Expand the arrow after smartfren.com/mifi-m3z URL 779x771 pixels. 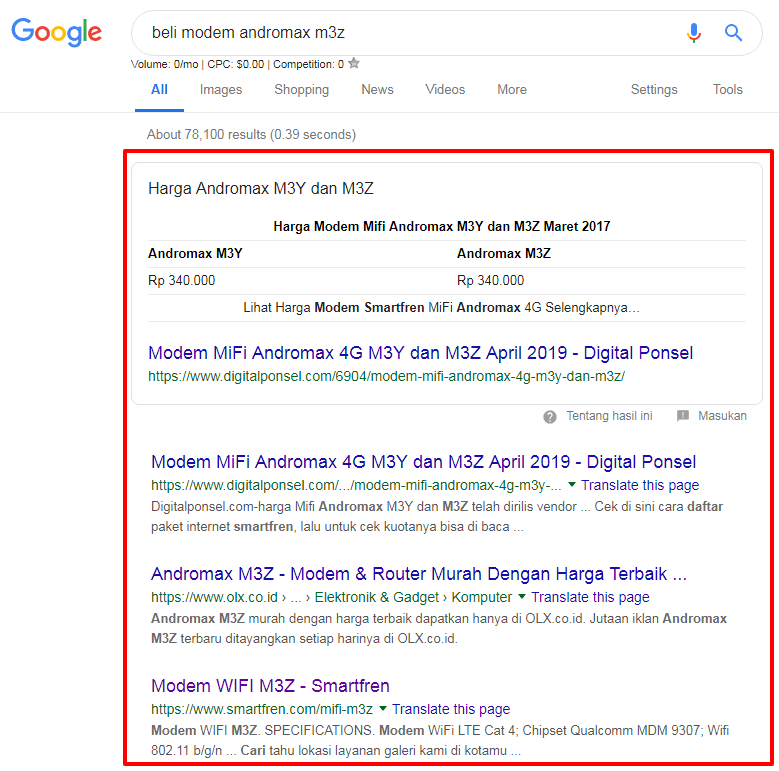(382, 709)
